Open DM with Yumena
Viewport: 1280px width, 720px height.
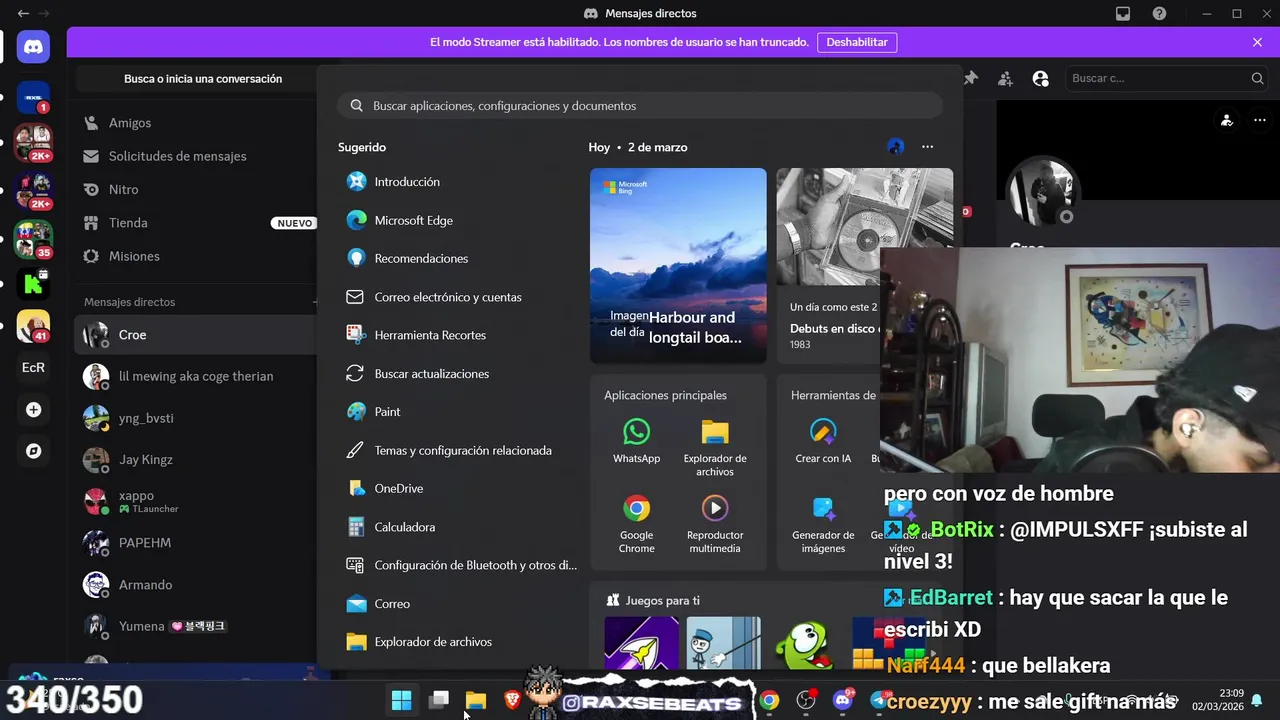click(195, 626)
